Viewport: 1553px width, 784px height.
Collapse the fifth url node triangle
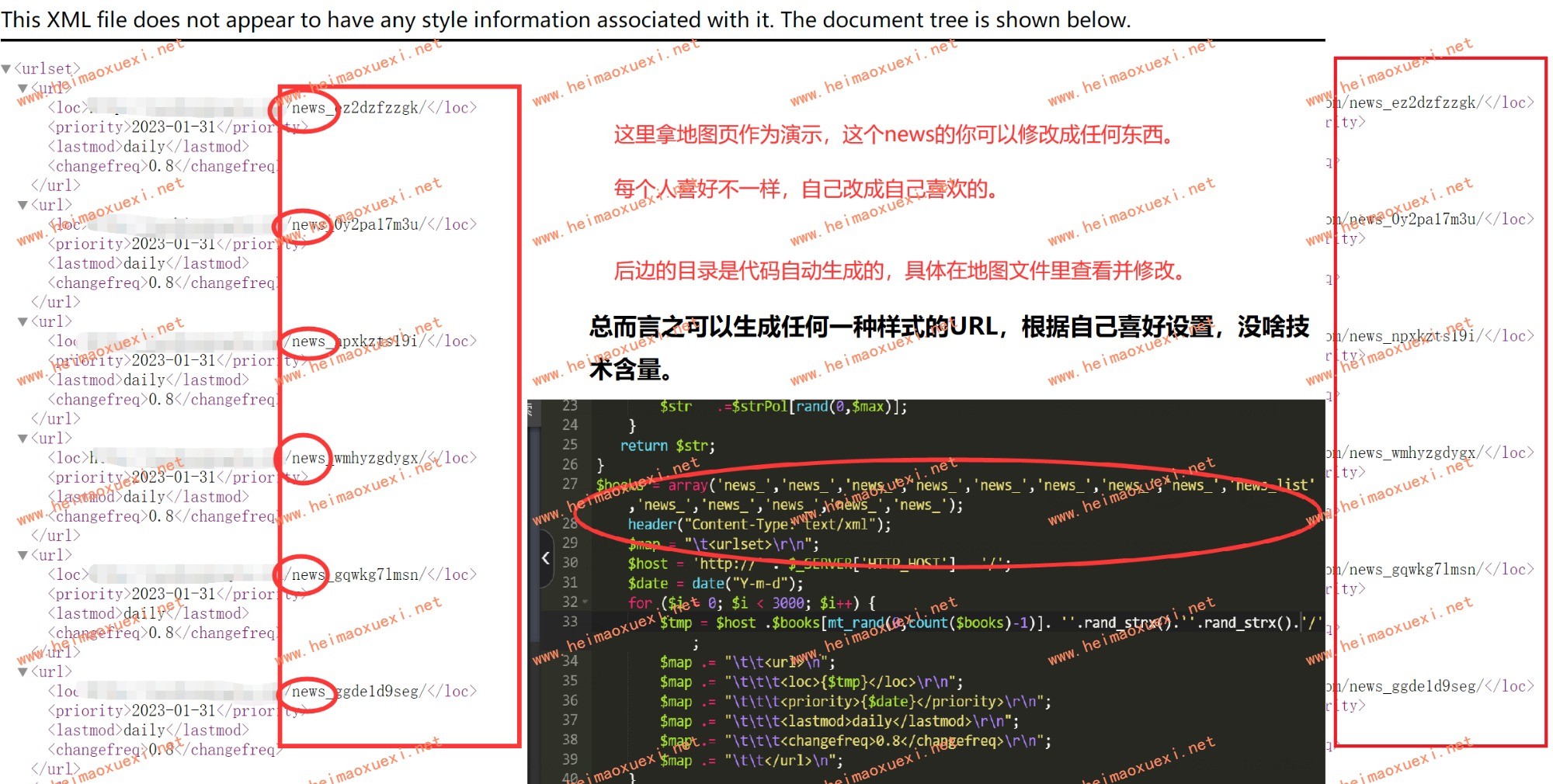tap(23, 556)
